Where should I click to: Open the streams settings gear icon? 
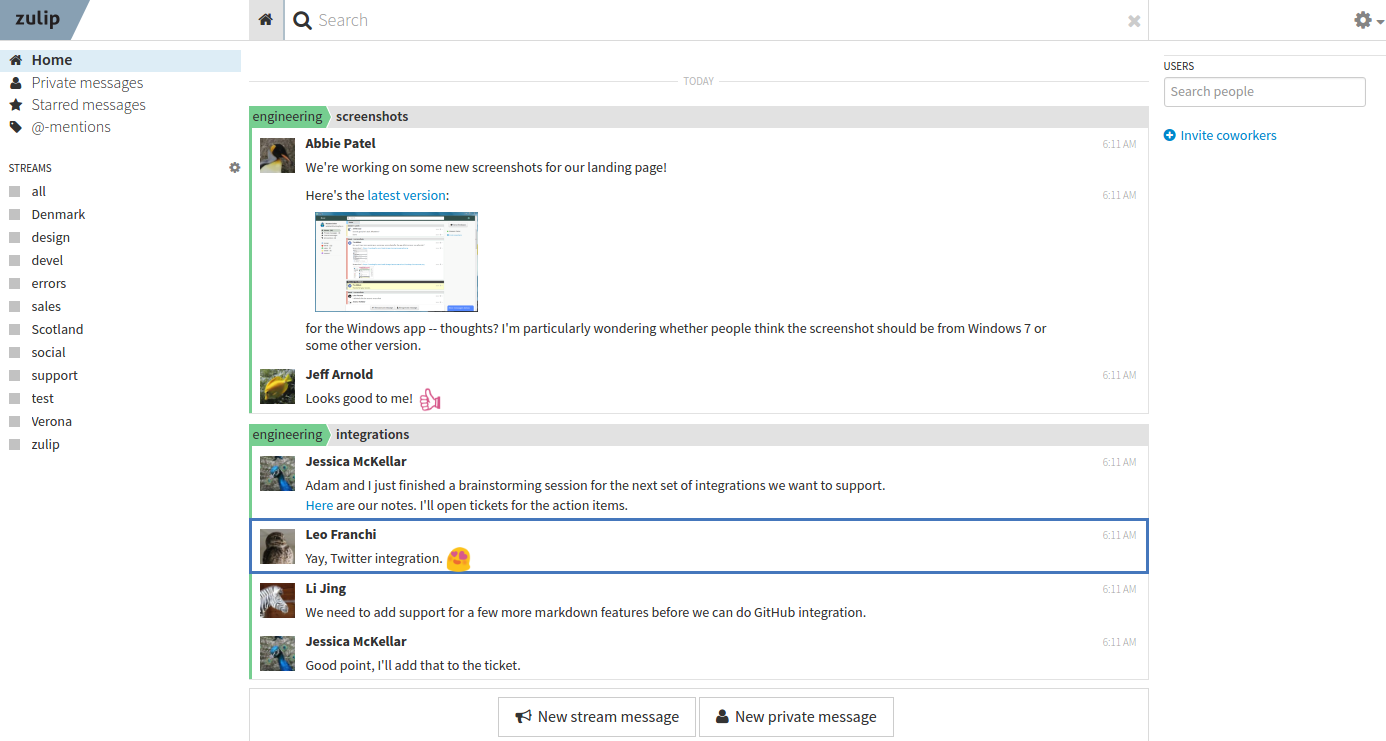[x=235, y=168]
